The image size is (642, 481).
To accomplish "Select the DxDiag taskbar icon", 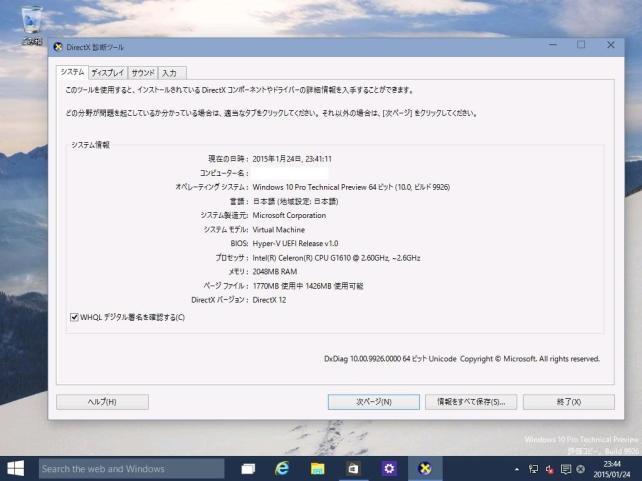I will (x=425, y=468).
